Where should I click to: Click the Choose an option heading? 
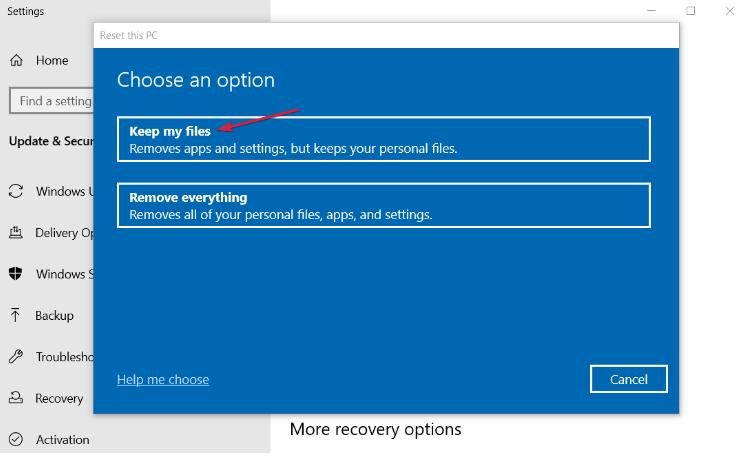coord(196,80)
